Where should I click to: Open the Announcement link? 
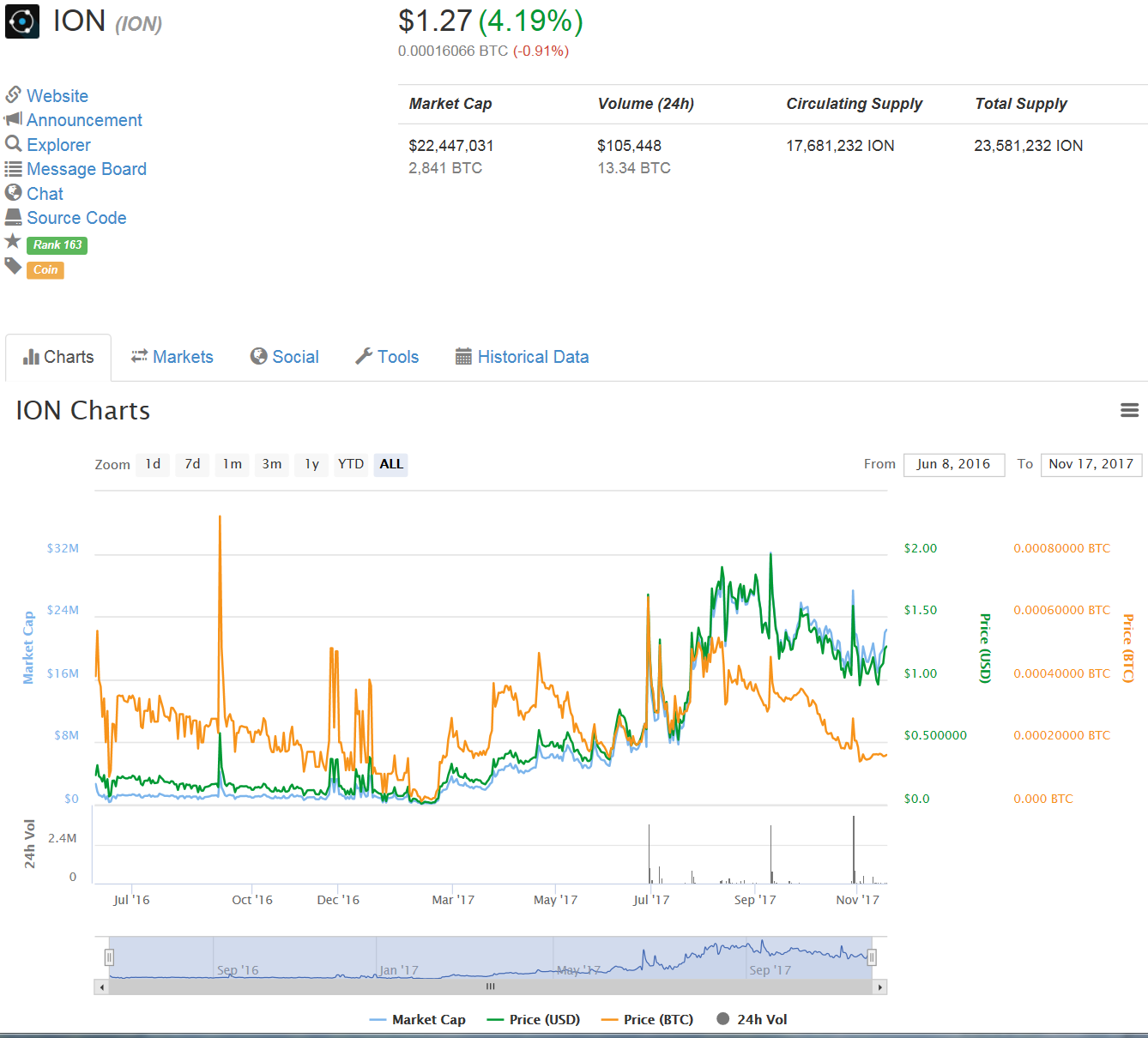[x=84, y=120]
